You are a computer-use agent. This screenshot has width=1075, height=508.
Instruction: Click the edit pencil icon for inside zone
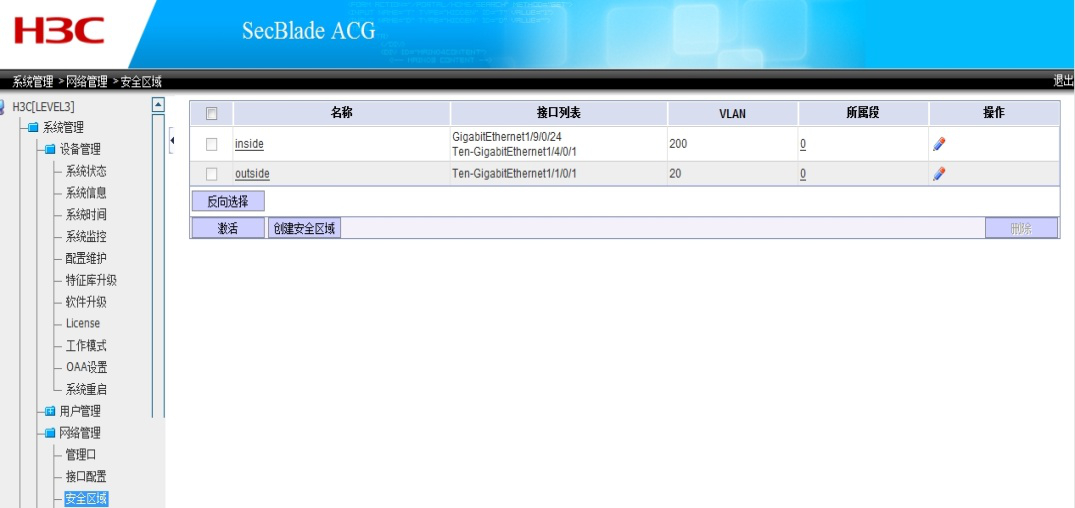click(x=938, y=144)
